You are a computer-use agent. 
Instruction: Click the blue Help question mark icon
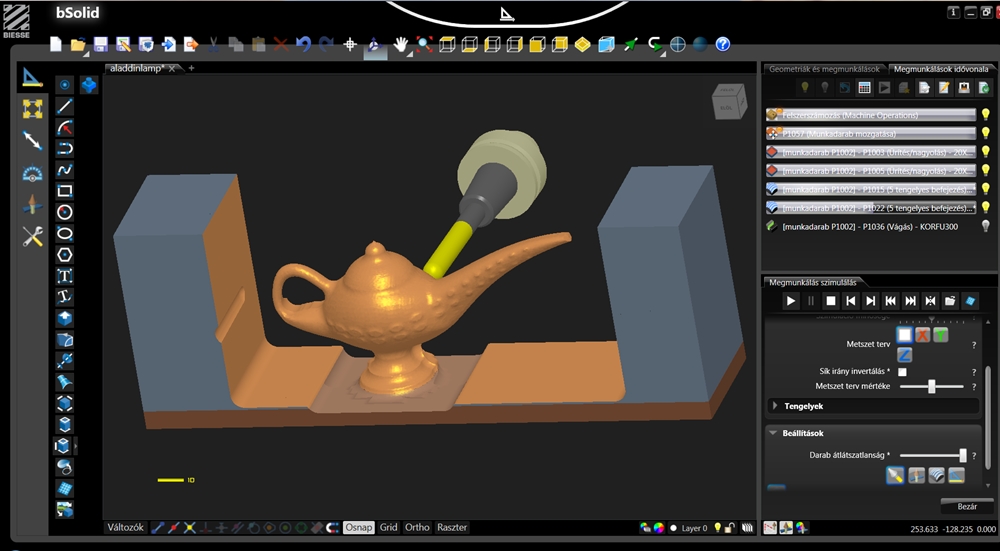[x=722, y=44]
